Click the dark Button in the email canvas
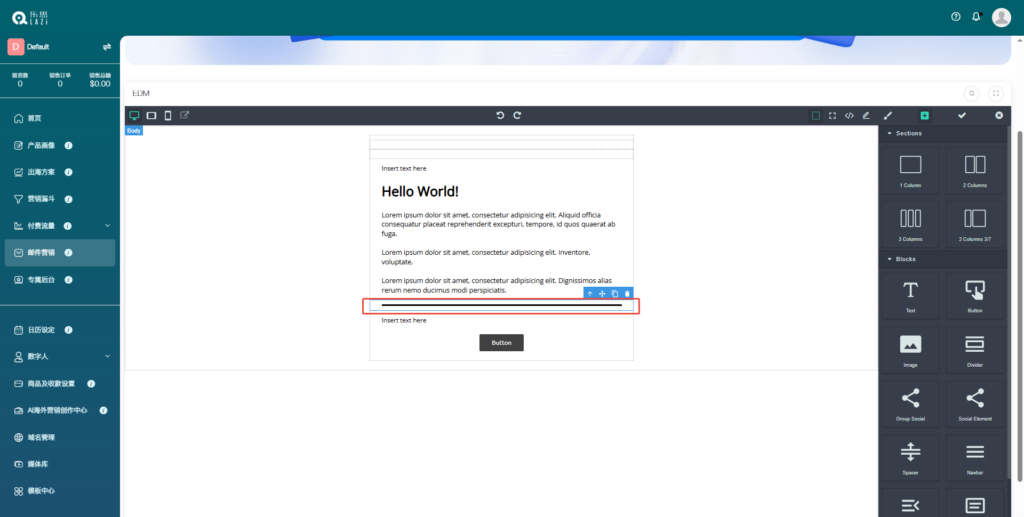1024x517 pixels. tap(501, 343)
